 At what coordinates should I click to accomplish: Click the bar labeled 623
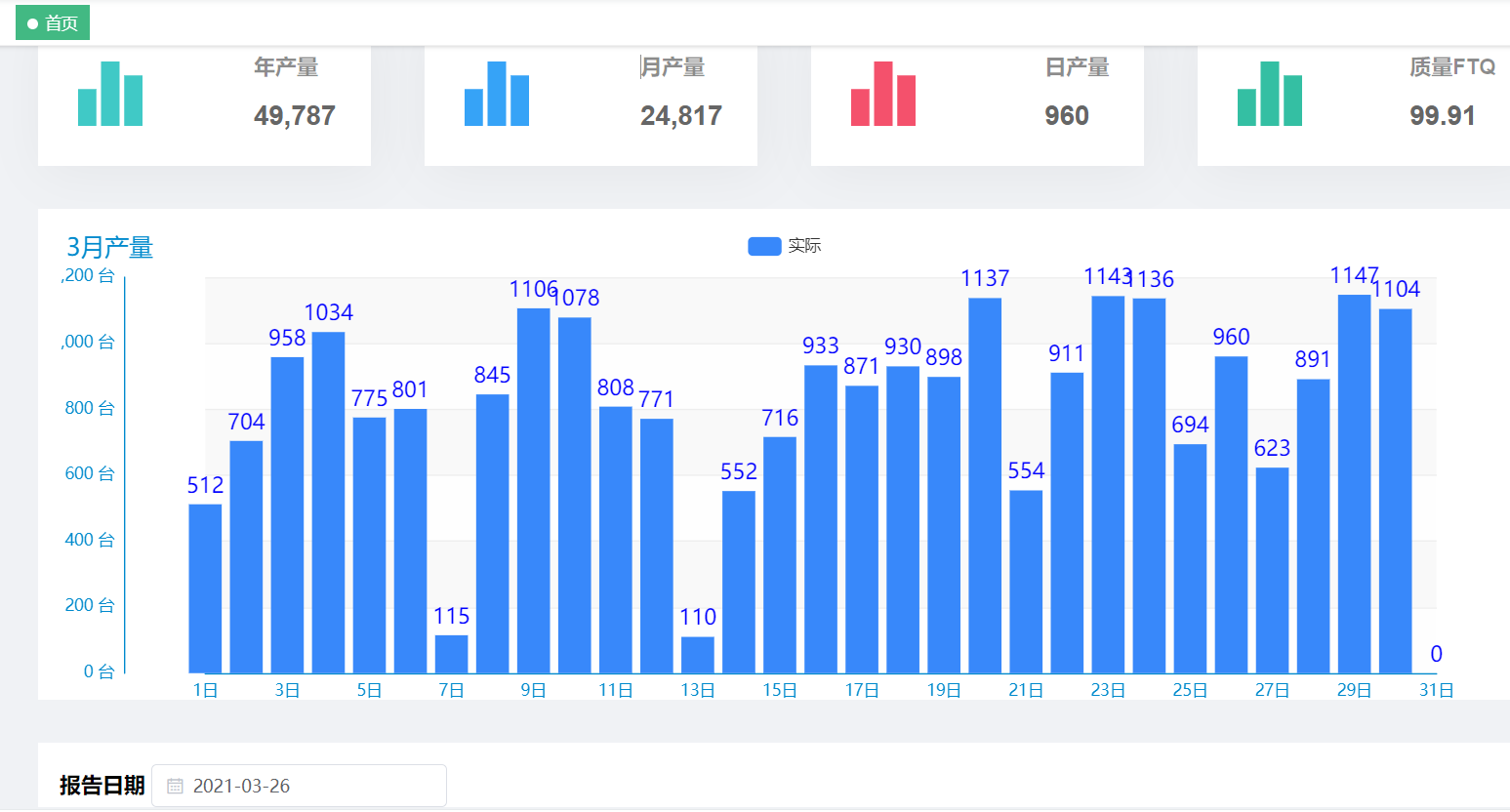[x=1272, y=570]
